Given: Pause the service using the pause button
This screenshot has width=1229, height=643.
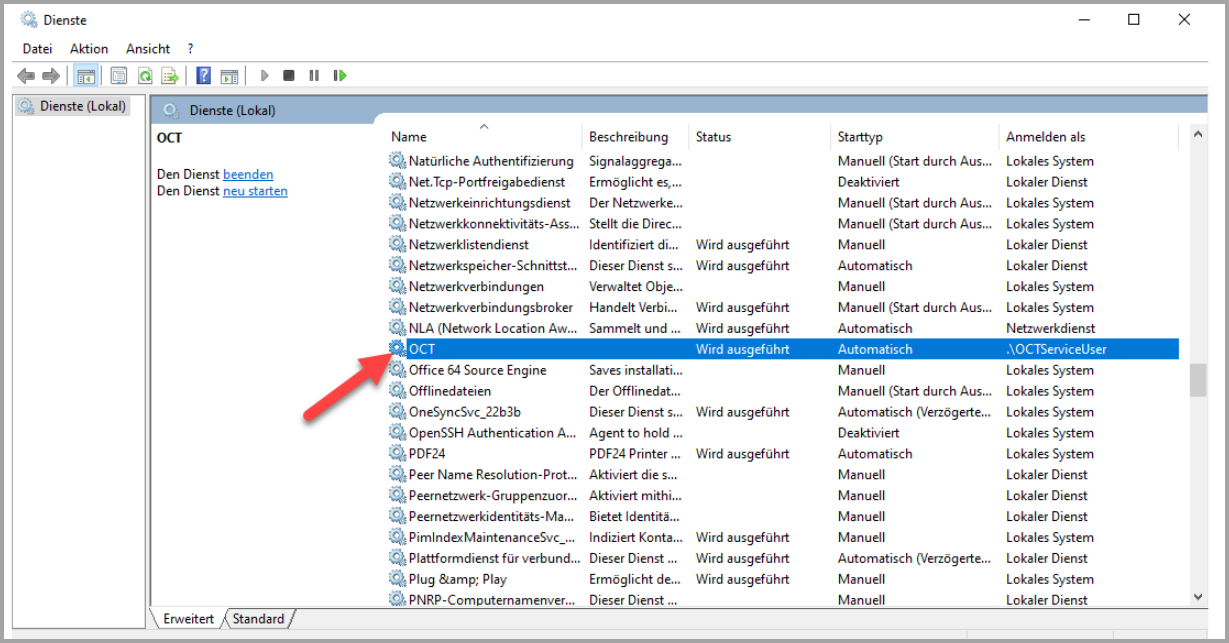Looking at the screenshot, I should tap(314, 76).
